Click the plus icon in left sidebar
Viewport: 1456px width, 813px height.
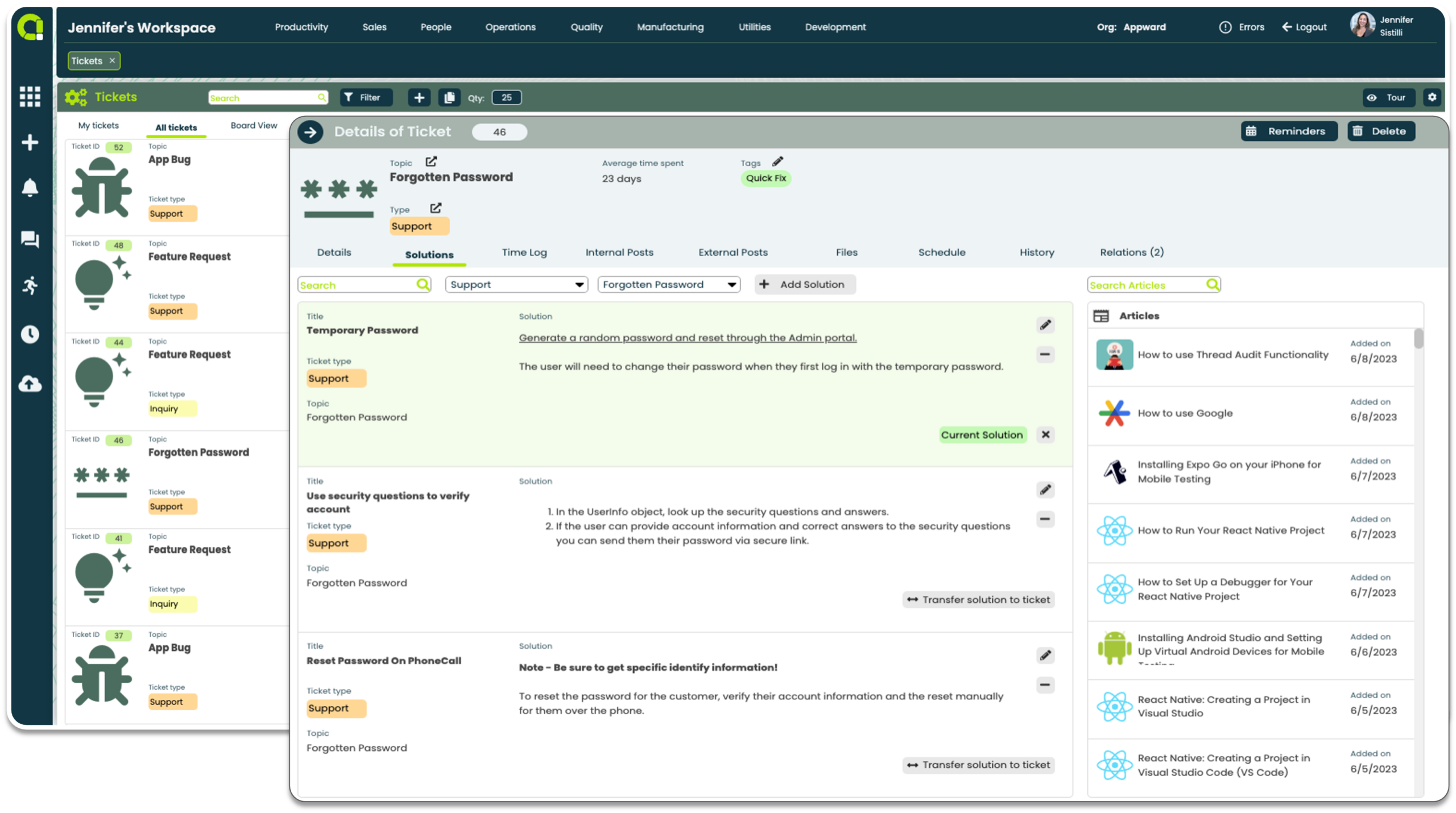pos(30,142)
